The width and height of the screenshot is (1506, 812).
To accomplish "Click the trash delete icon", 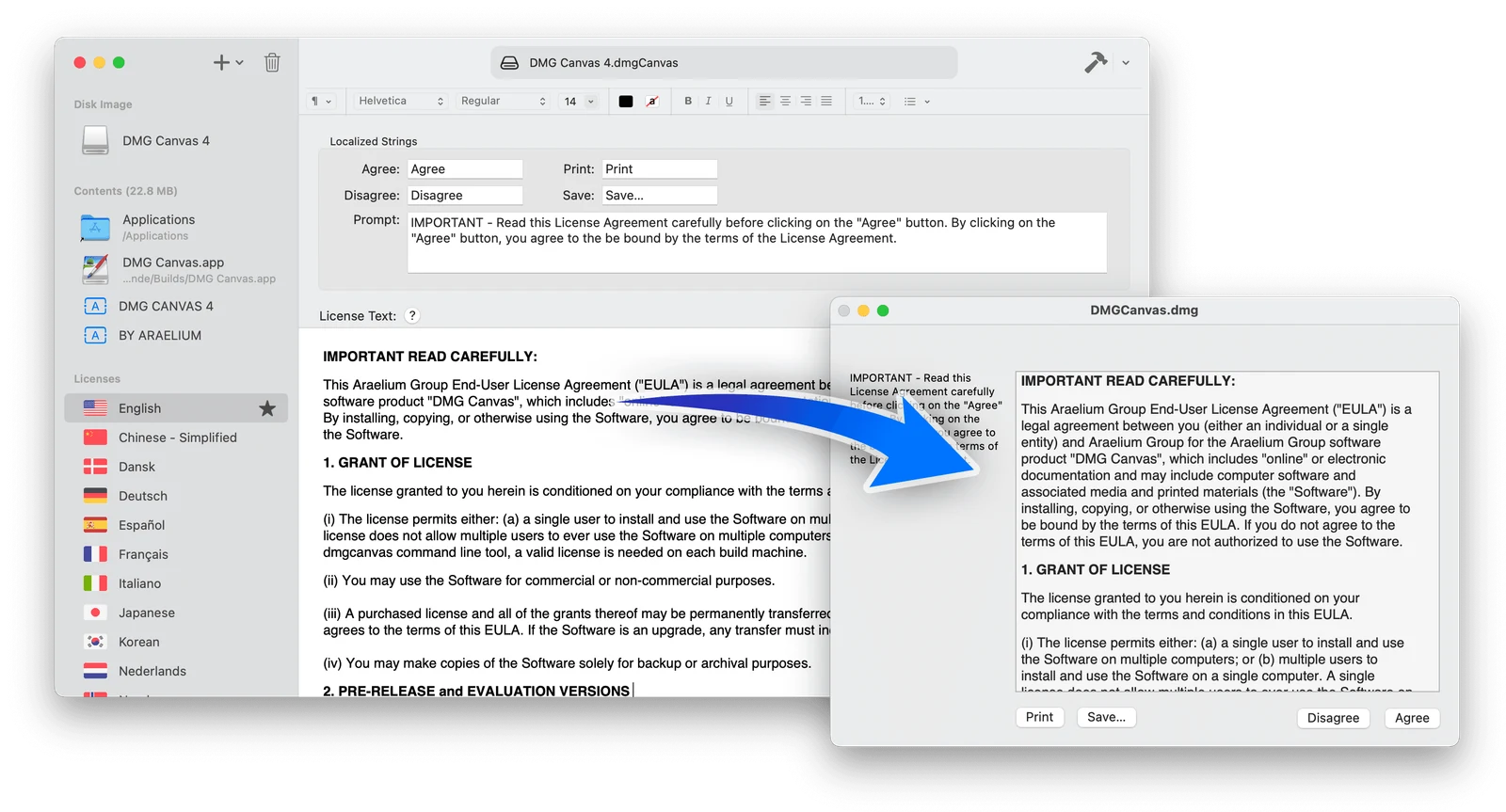I will click(272, 62).
